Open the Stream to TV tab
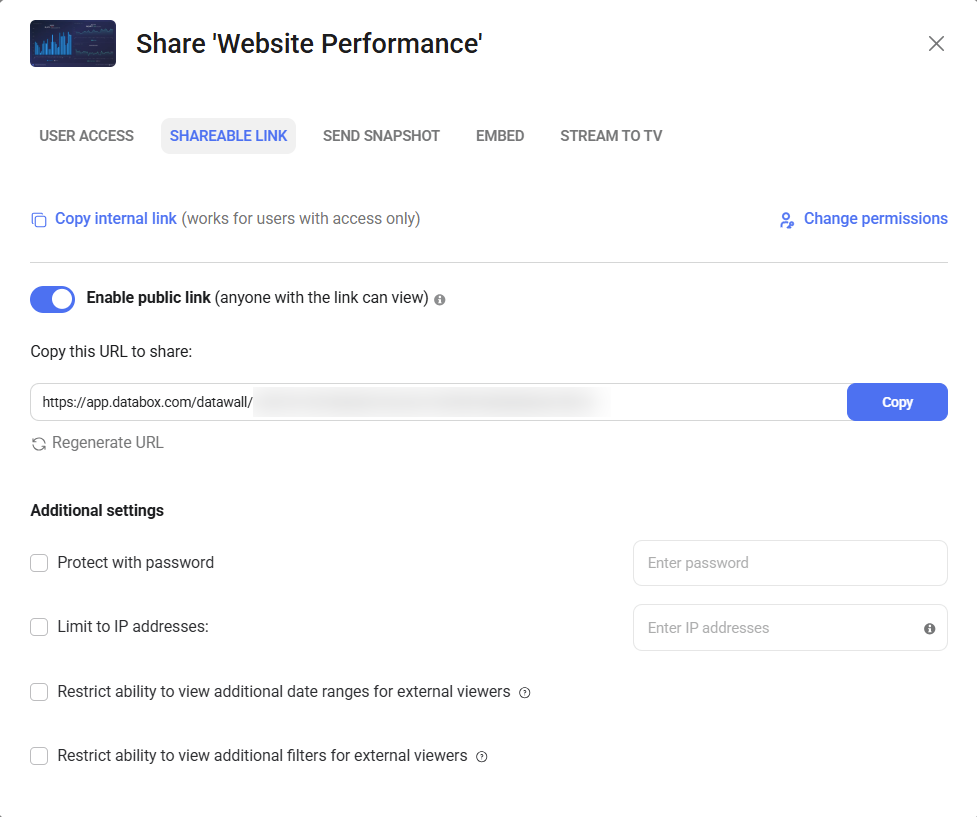Image resolution: width=977 pixels, height=817 pixels. 611,136
